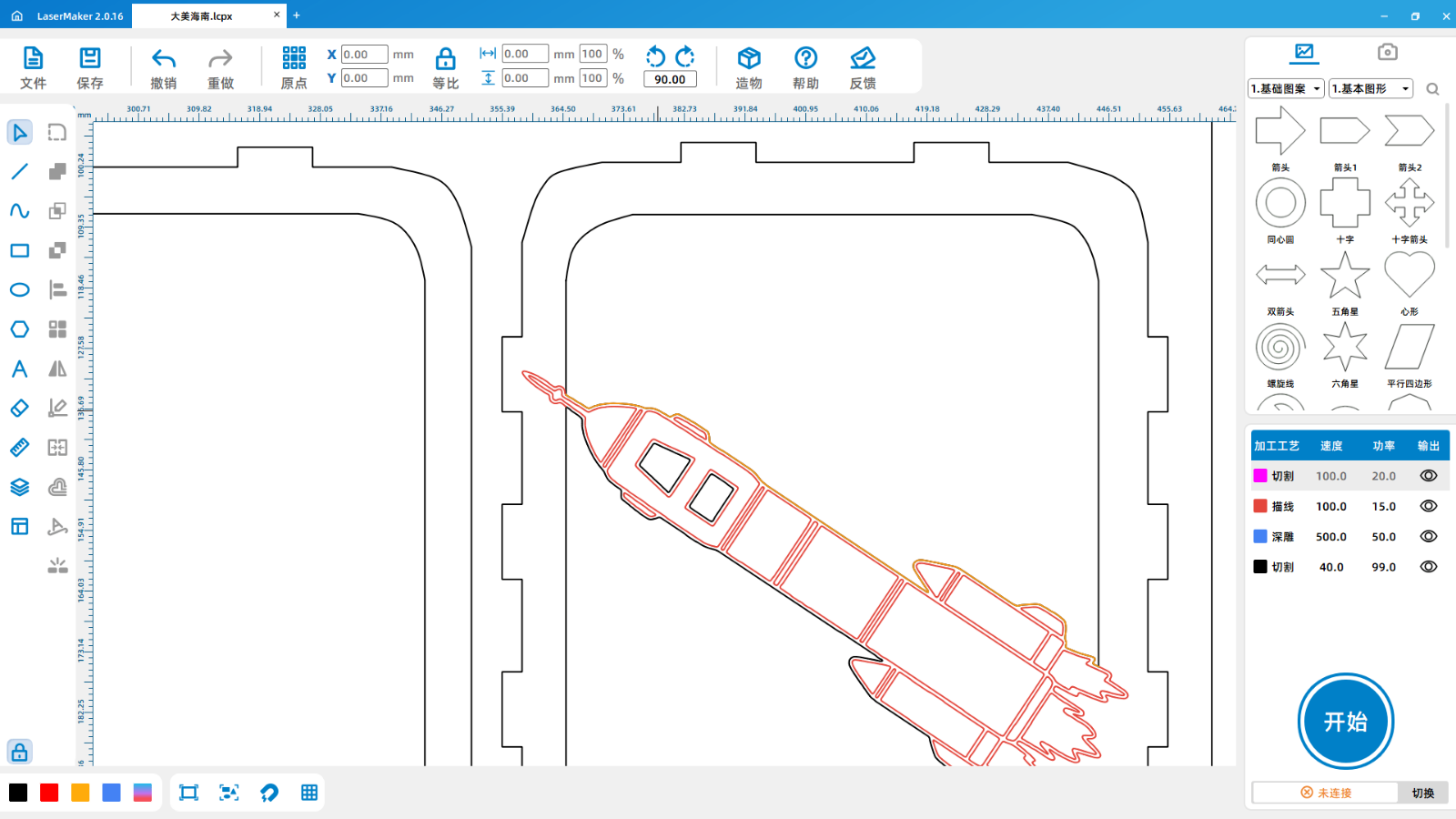The width and height of the screenshot is (1456, 819).
Task: Click the 切换 switch button
Action: pos(1422,793)
